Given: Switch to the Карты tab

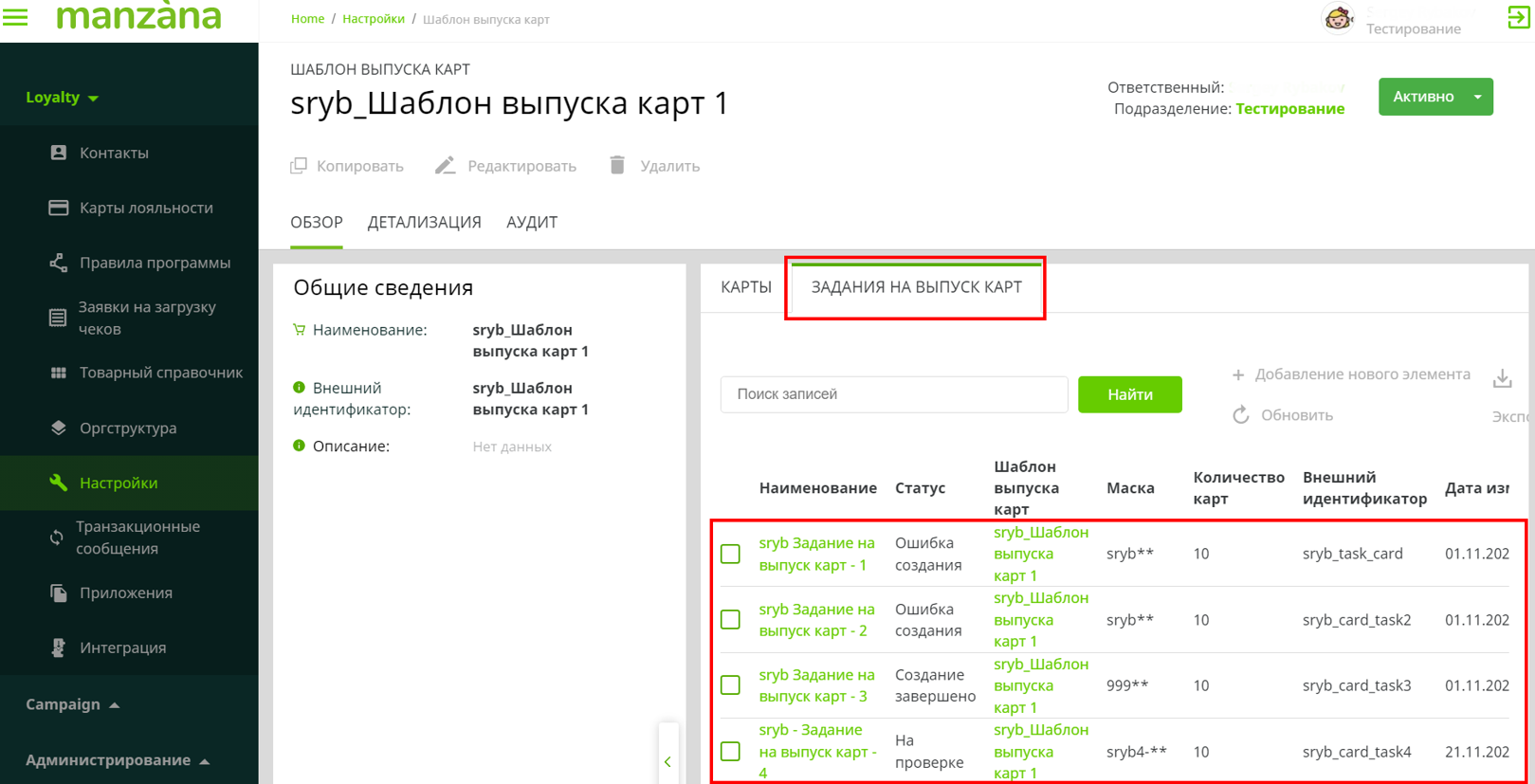Looking at the screenshot, I should (745, 287).
